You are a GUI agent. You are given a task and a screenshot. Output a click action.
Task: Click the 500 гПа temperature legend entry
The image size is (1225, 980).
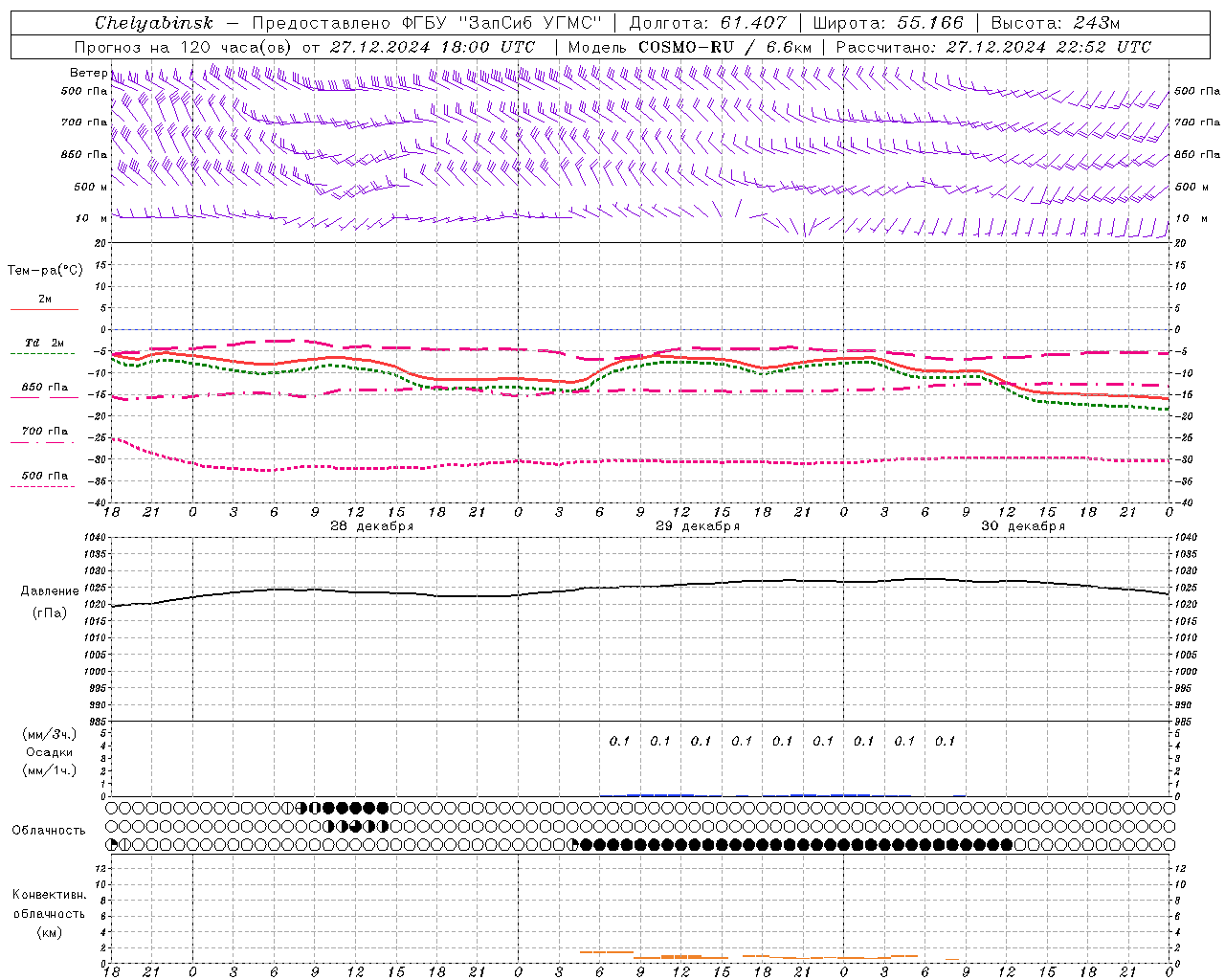[45, 476]
